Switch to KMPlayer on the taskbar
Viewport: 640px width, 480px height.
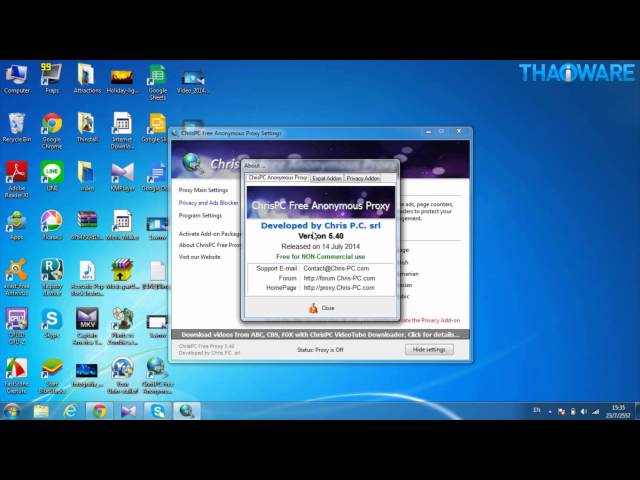(x=128, y=411)
